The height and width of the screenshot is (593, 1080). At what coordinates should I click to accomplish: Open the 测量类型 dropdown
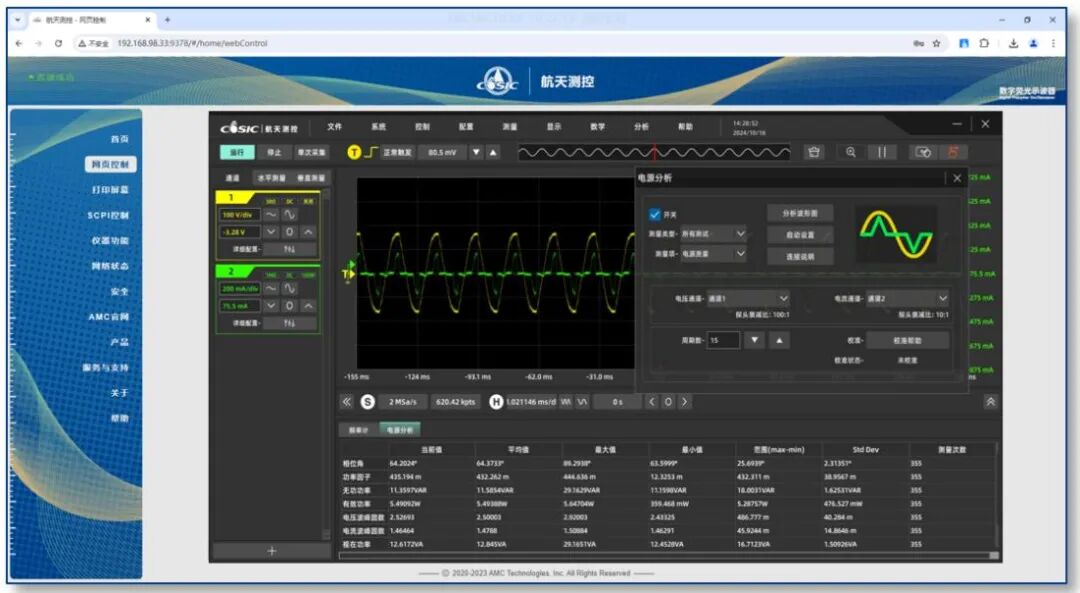(714, 233)
